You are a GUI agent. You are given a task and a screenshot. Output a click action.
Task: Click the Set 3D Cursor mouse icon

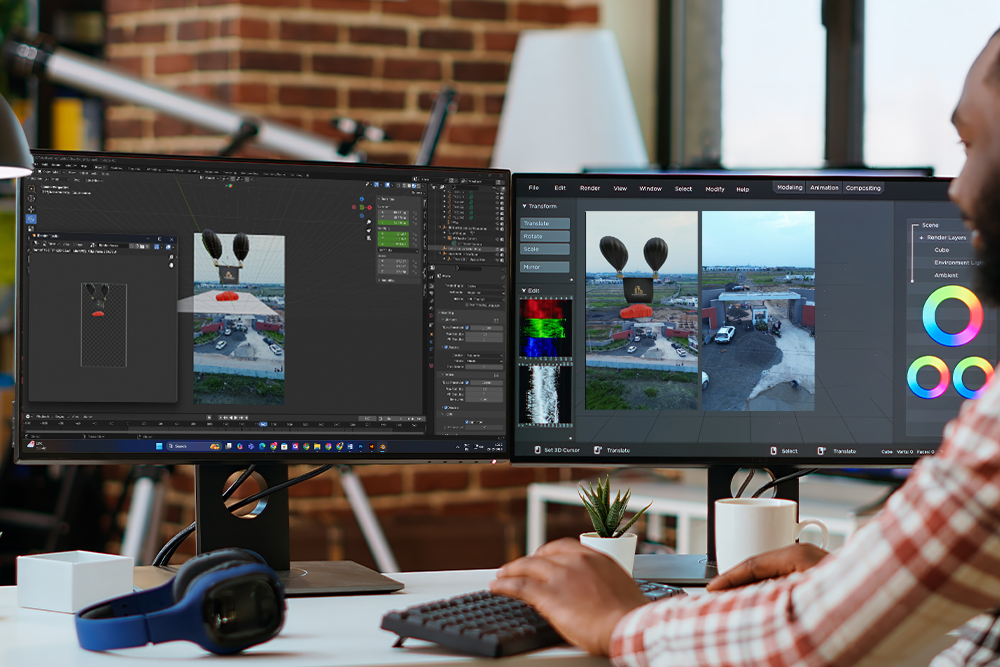[x=537, y=451]
